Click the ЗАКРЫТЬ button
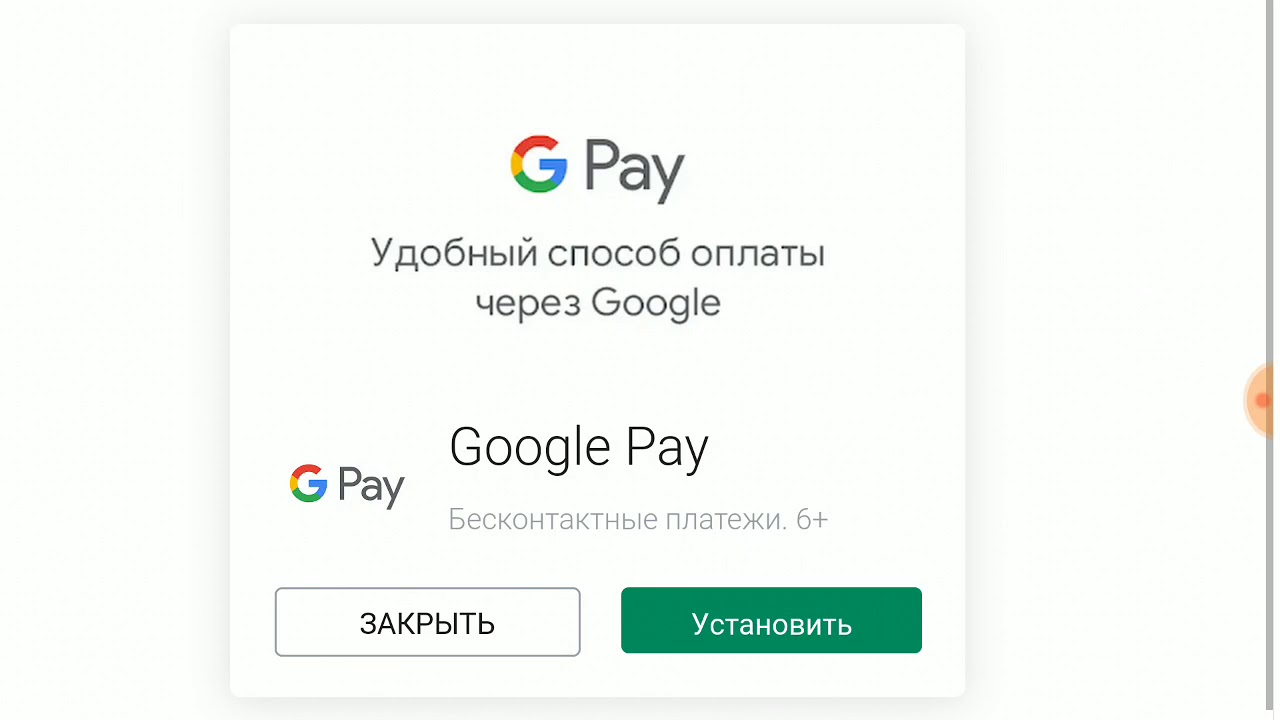Image resolution: width=1280 pixels, height=720 pixels. [427, 622]
